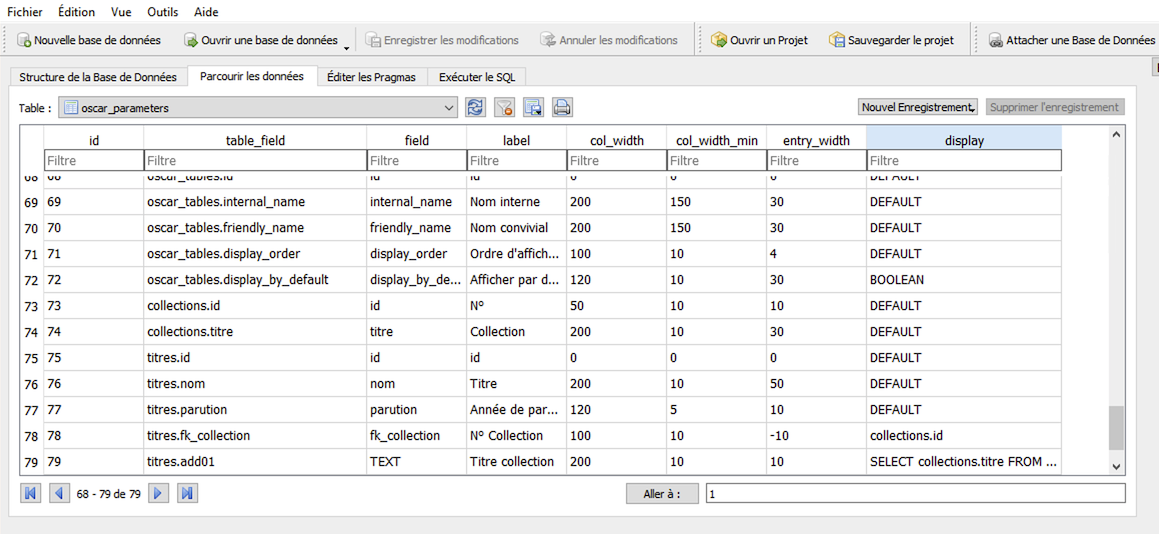The width and height of the screenshot is (1159, 534).
Task: Go to the next page of records
Action: coord(158,493)
